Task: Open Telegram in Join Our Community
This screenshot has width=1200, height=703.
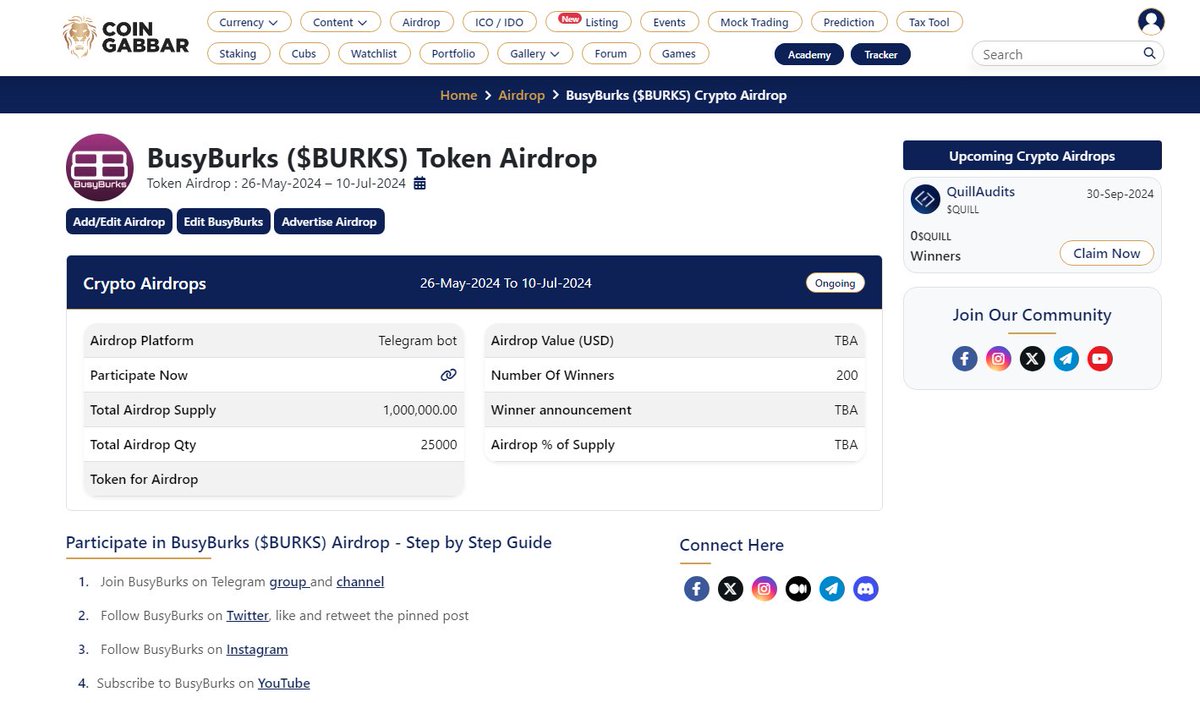Action: (1066, 358)
